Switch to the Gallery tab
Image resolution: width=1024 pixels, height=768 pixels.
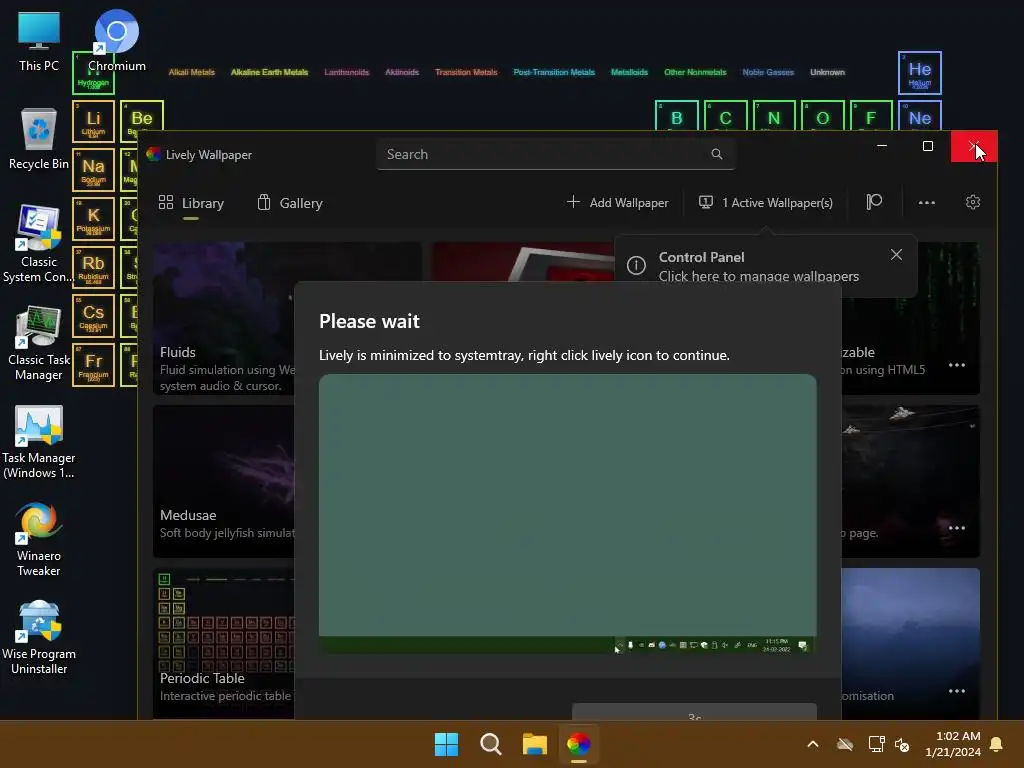coord(290,203)
